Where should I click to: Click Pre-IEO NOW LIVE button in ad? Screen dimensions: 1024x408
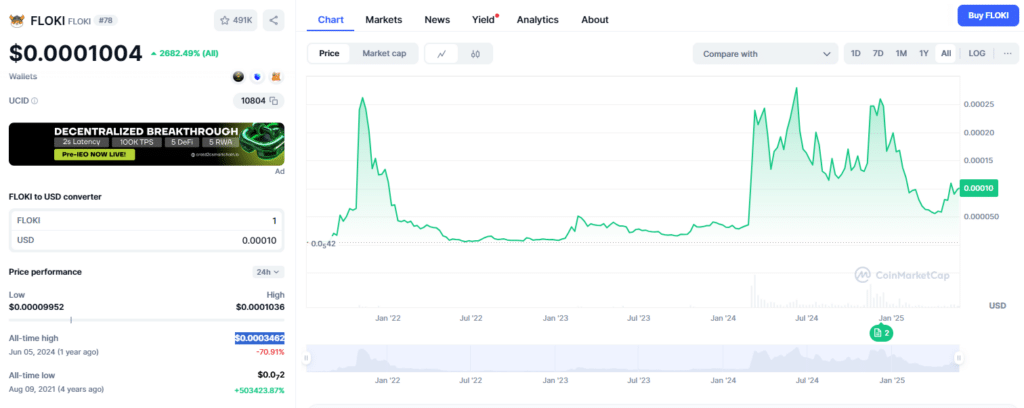click(95, 155)
